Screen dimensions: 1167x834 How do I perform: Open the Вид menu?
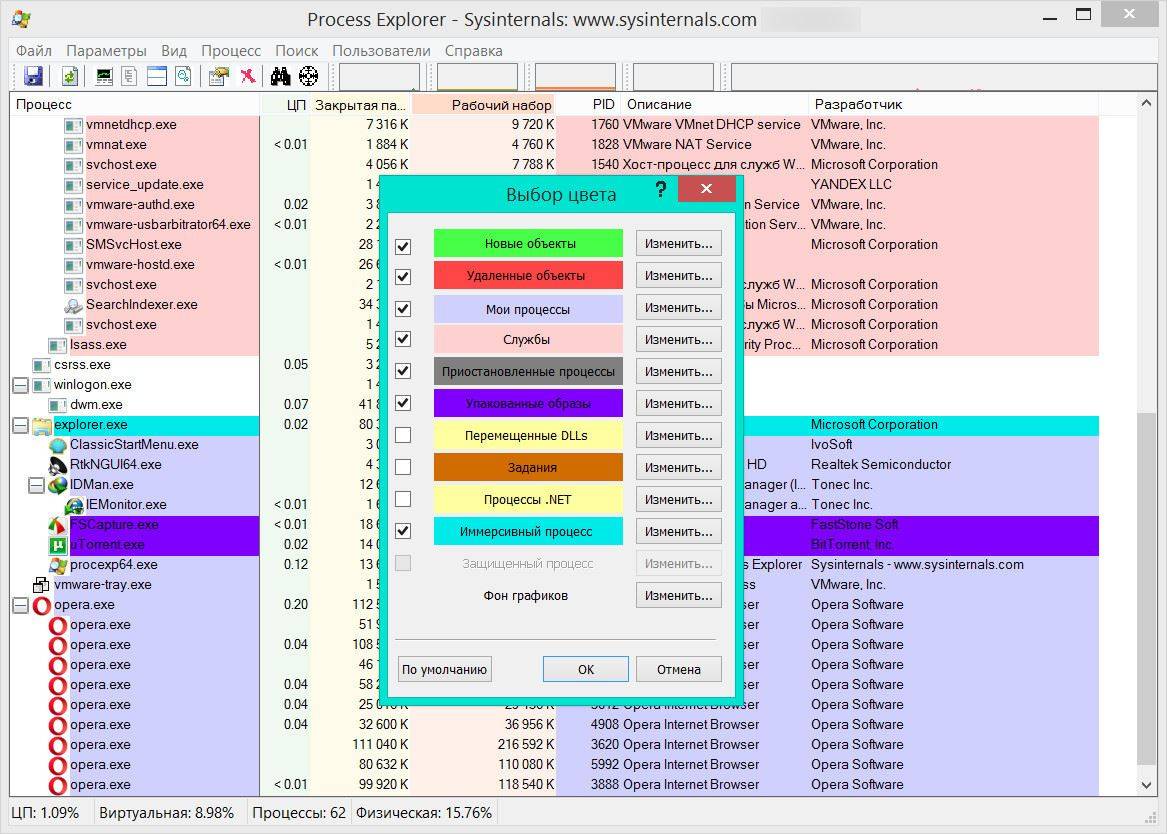(x=174, y=51)
